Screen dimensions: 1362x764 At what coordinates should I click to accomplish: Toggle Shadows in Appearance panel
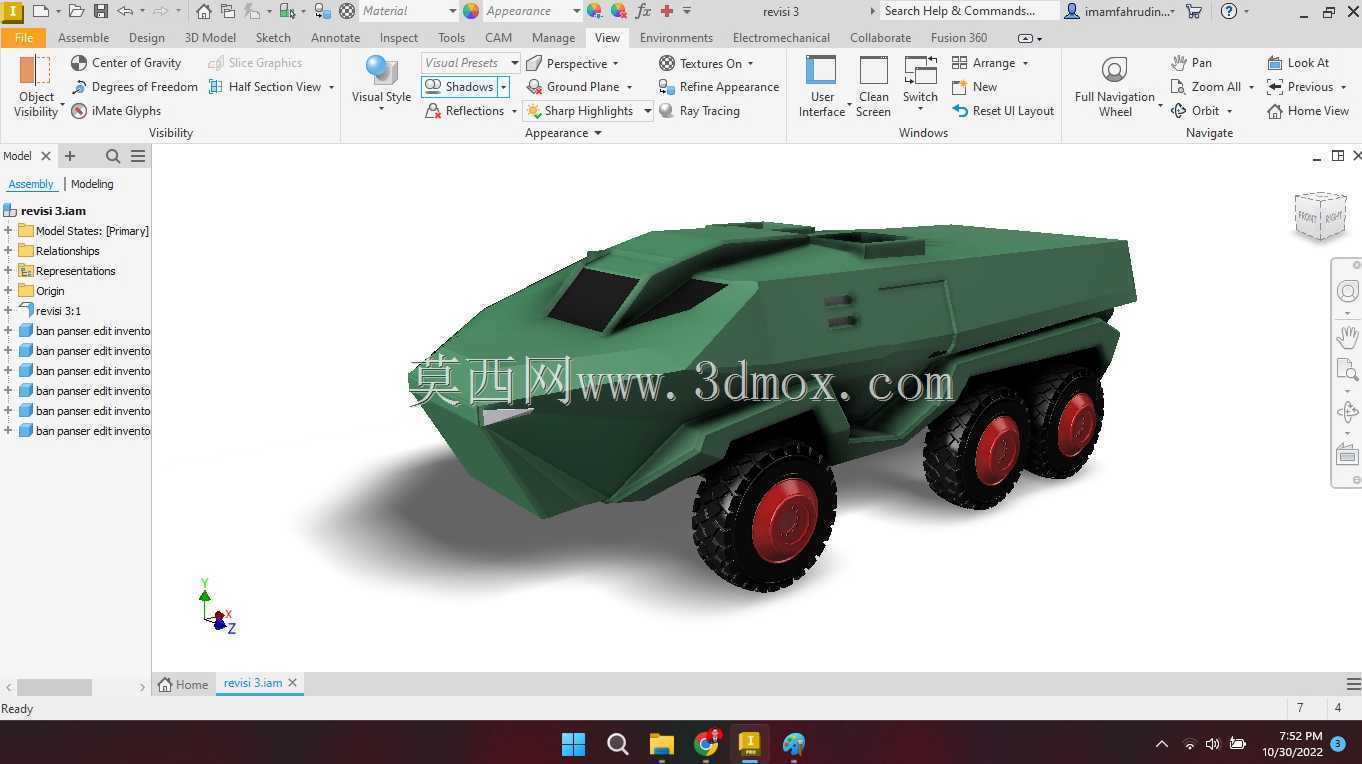click(x=459, y=87)
